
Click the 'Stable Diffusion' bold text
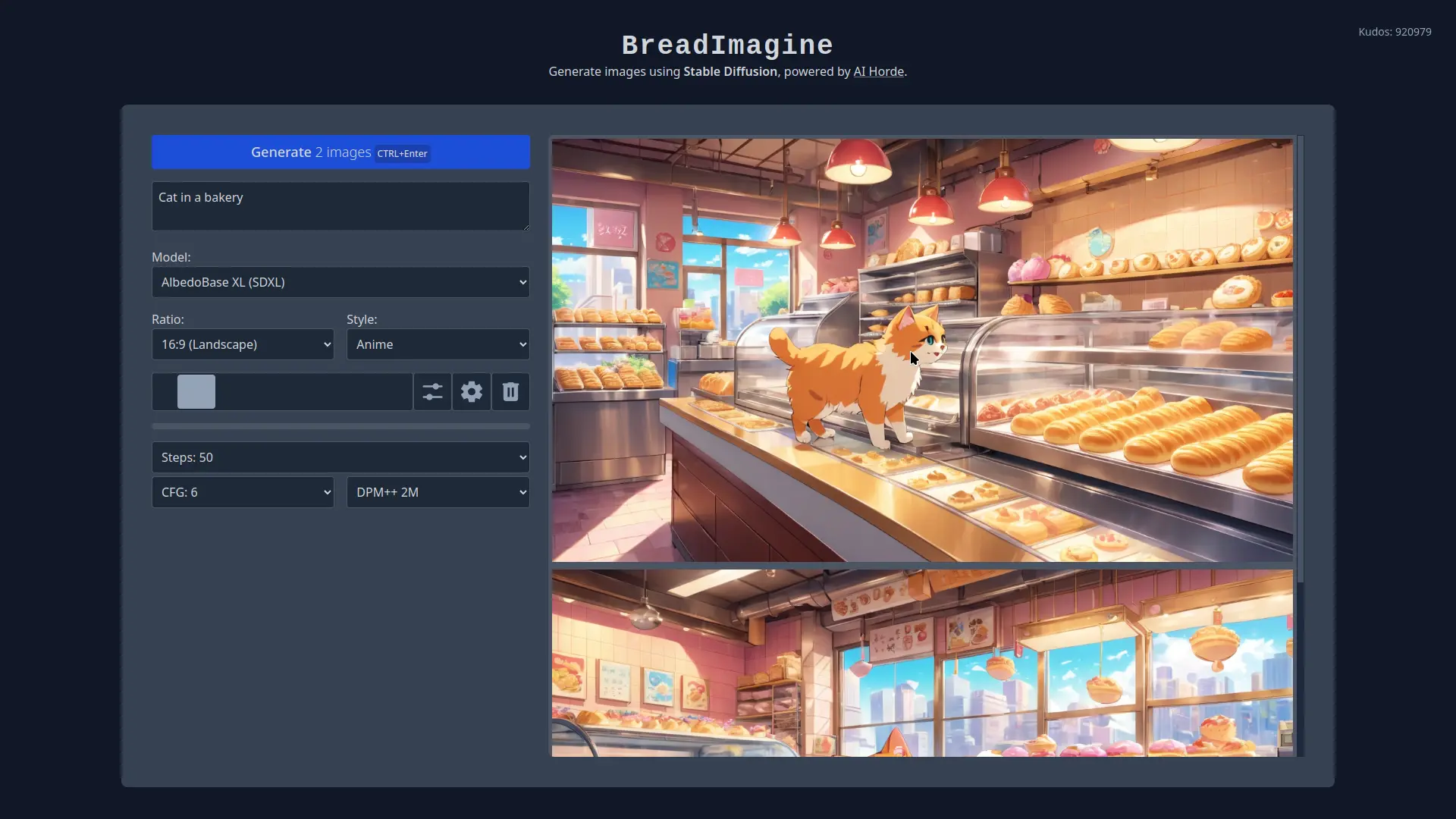point(730,71)
